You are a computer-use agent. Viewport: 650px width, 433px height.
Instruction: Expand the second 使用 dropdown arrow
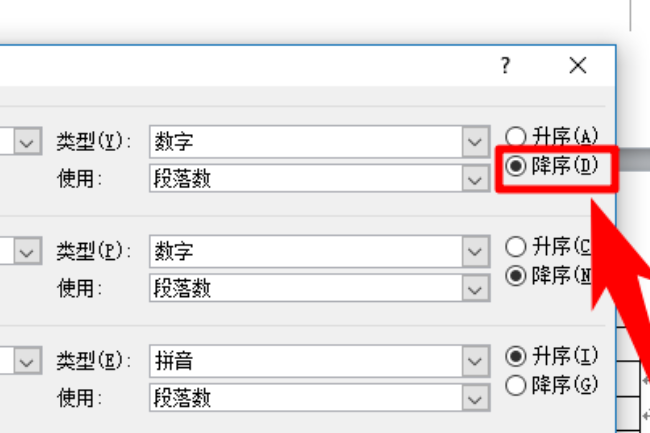point(474,287)
